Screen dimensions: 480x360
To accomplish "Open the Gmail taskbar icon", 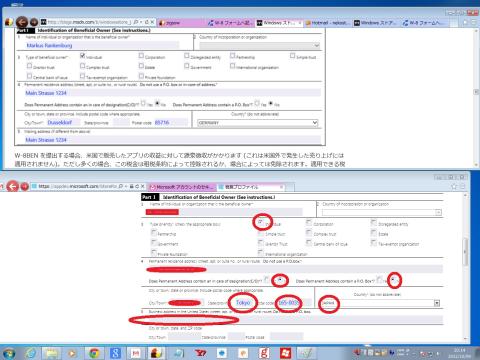I will click(136, 353).
